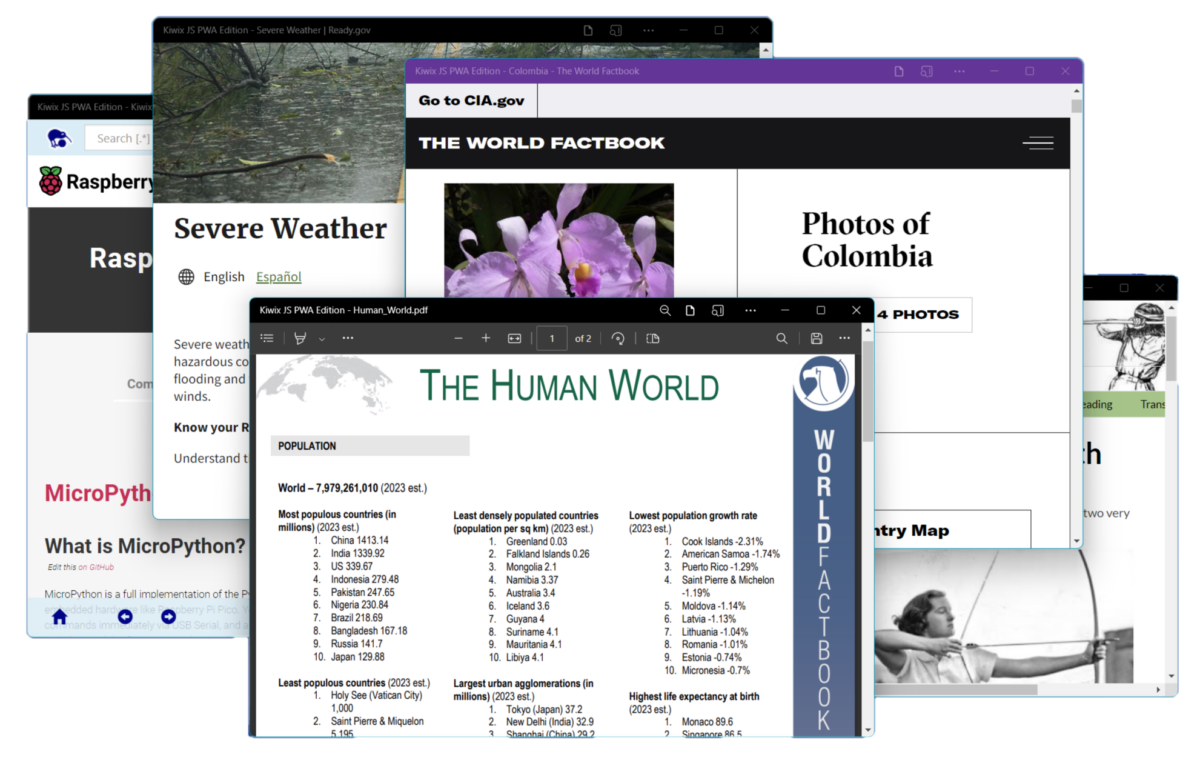Open the ellipsis menu in Colombia window title bar

pyautogui.click(x=960, y=71)
